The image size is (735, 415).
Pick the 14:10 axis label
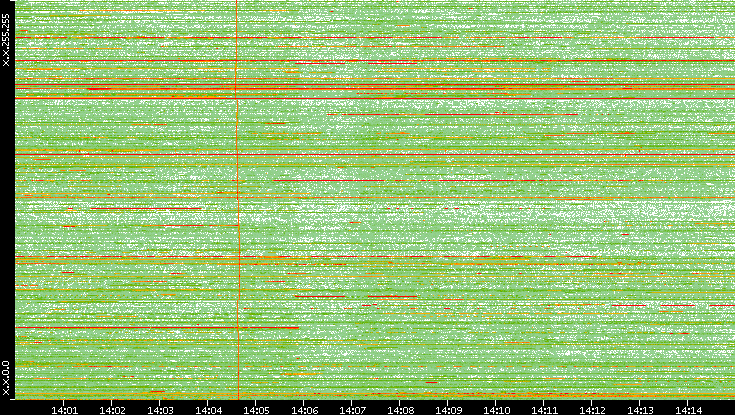[x=496, y=410]
